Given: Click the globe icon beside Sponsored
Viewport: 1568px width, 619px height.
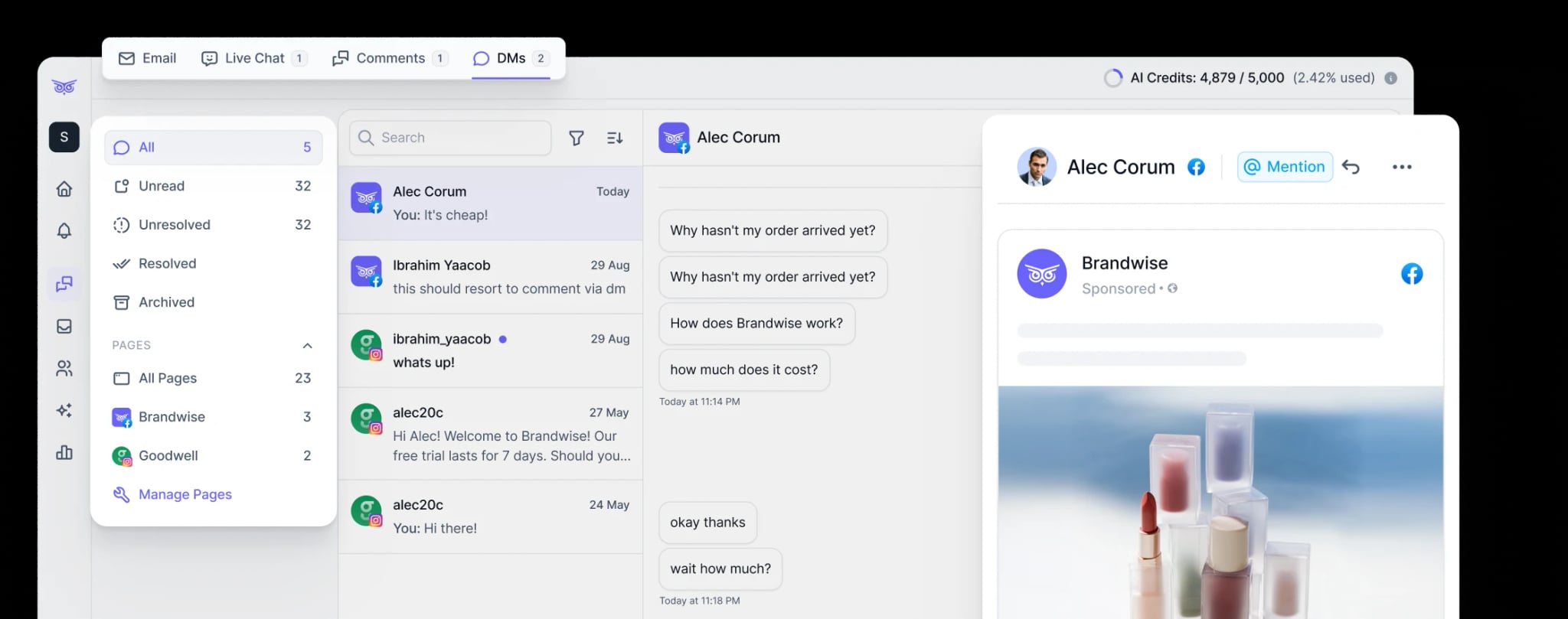Looking at the screenshot, I should point(1172,288).
